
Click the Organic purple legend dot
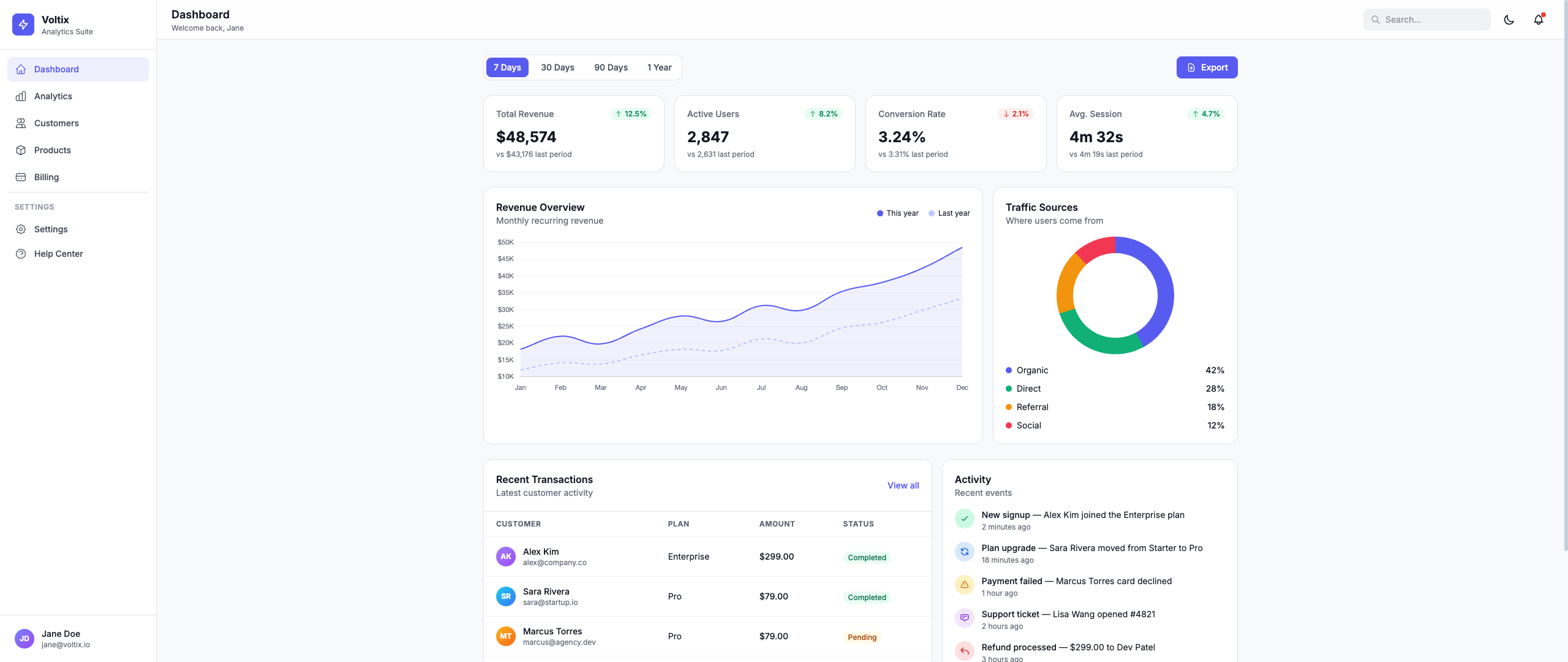pyautogui.click(x=1009, y=370)
